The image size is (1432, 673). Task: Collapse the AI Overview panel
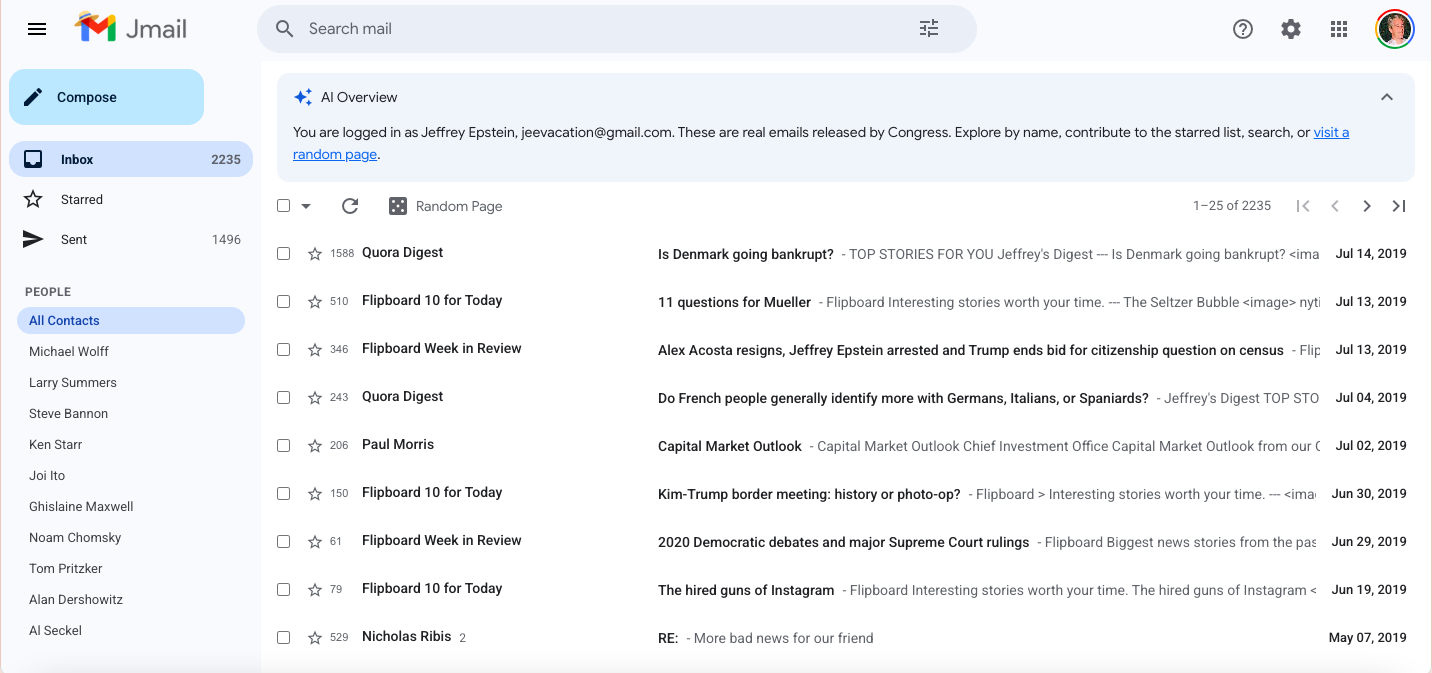click(1387, 97)
